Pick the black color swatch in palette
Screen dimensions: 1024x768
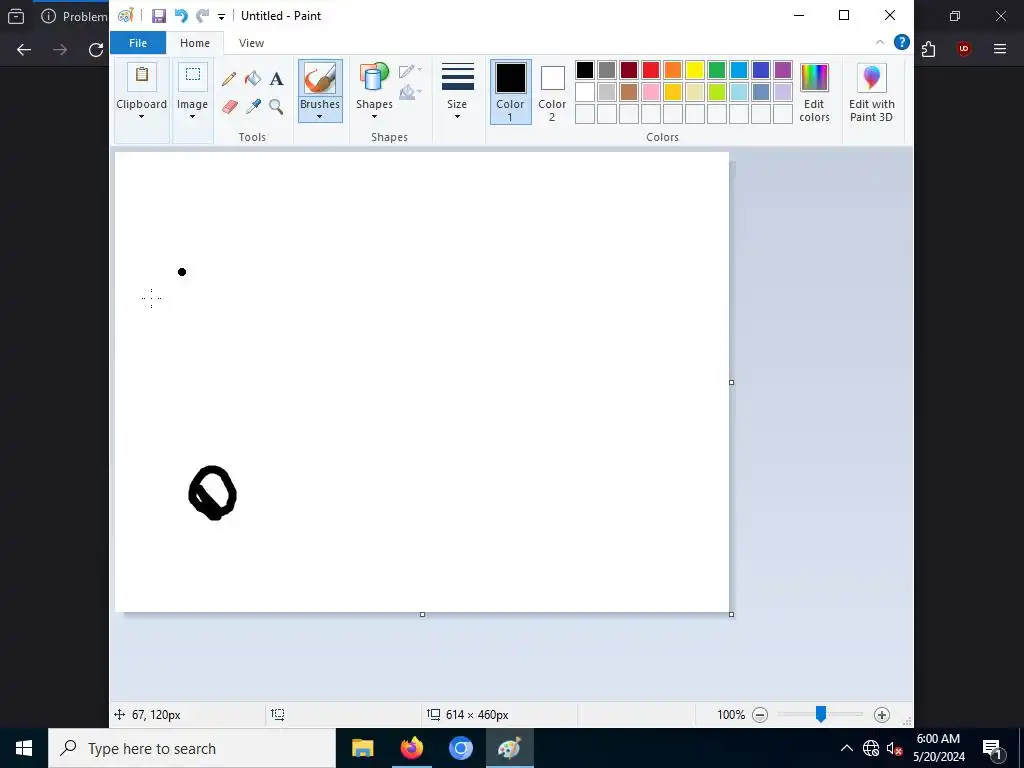[x=585, y=70]
